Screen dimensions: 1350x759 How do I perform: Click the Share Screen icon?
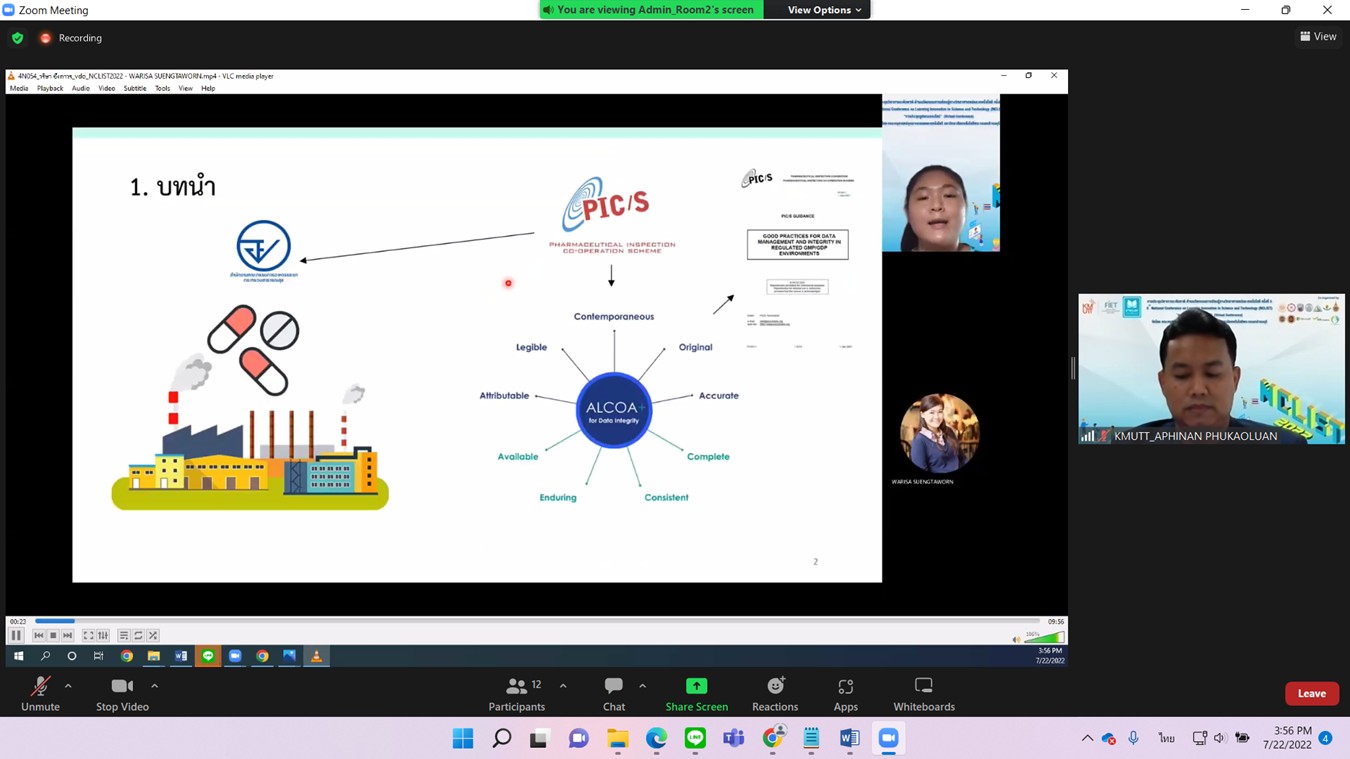696,686
